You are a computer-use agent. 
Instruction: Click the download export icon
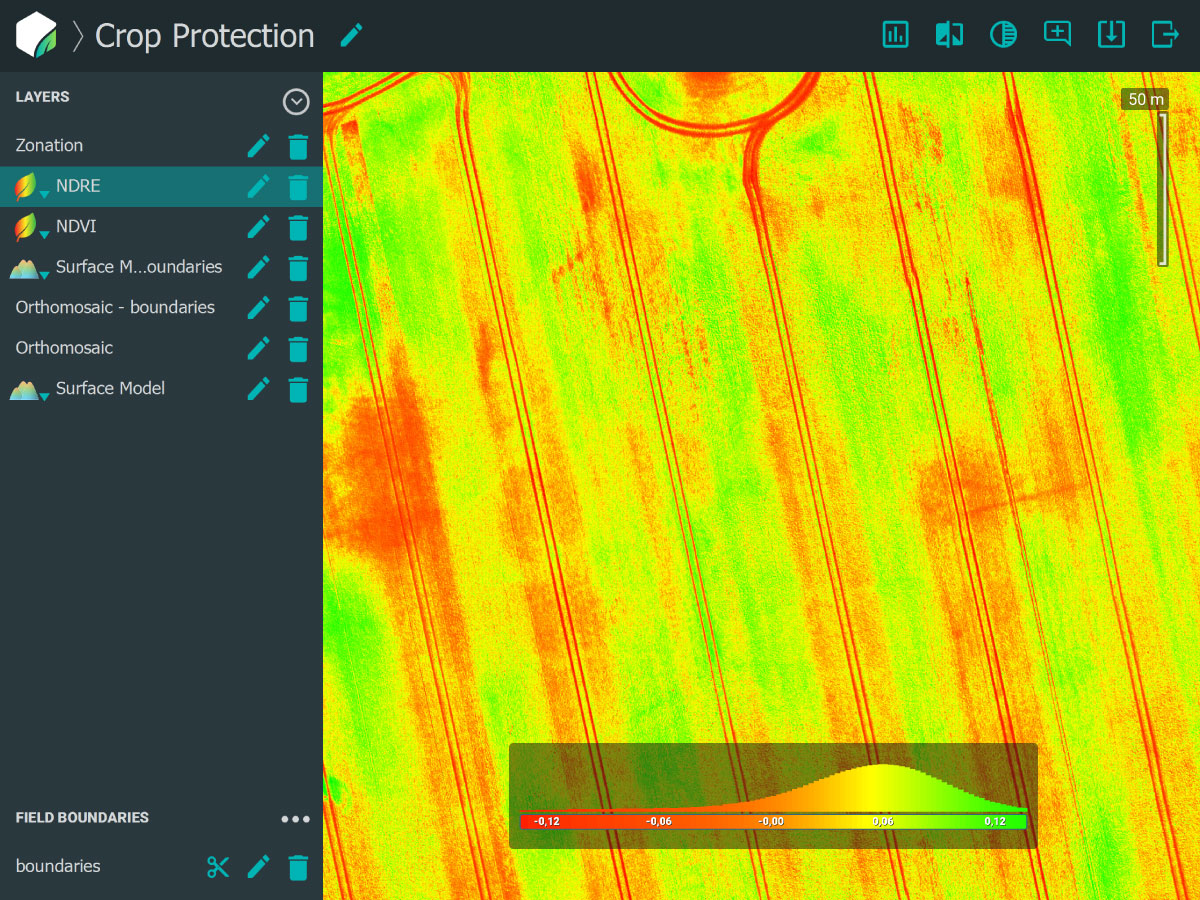pyautogui.click(x=1111, y=34)
